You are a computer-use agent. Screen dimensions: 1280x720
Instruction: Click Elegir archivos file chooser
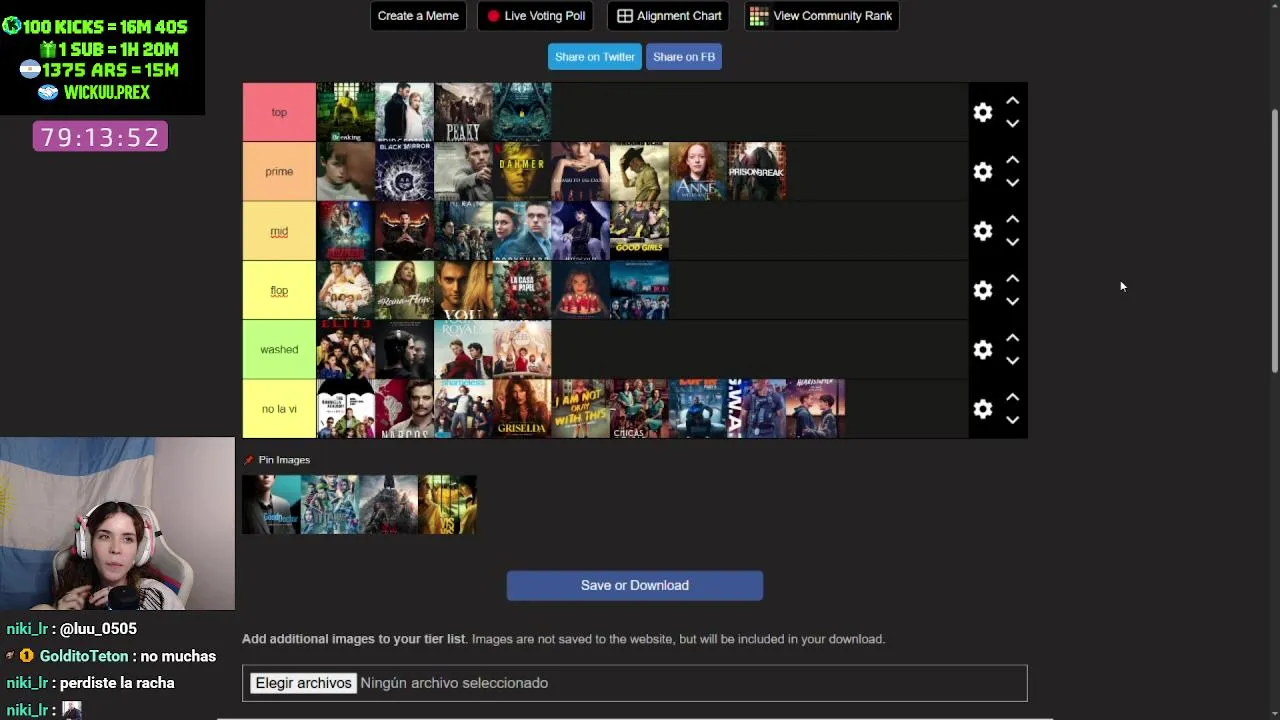click(303, 683)
